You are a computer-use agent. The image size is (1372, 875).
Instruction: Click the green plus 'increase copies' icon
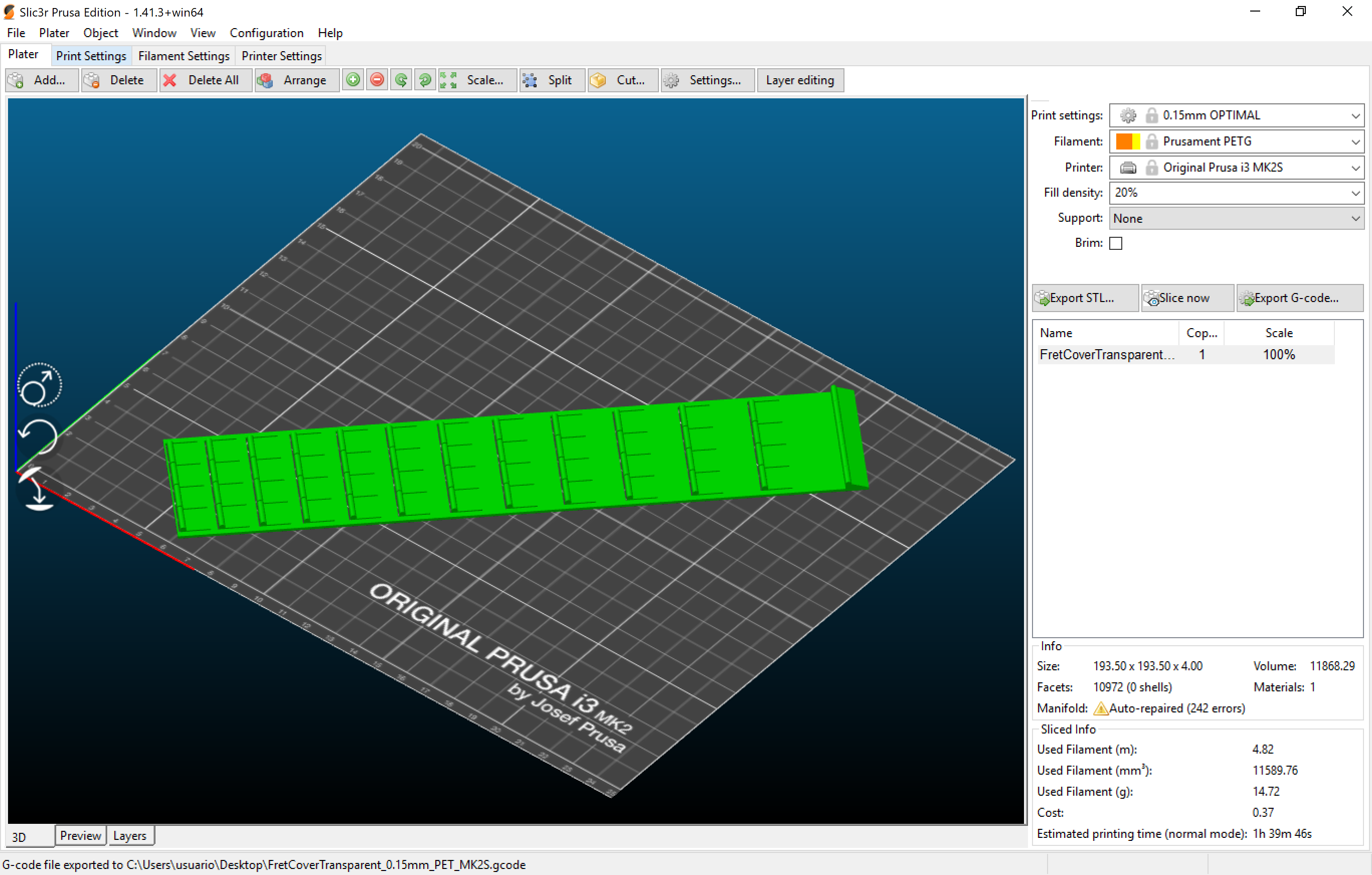pyautogui.click(x=353, y=80)
